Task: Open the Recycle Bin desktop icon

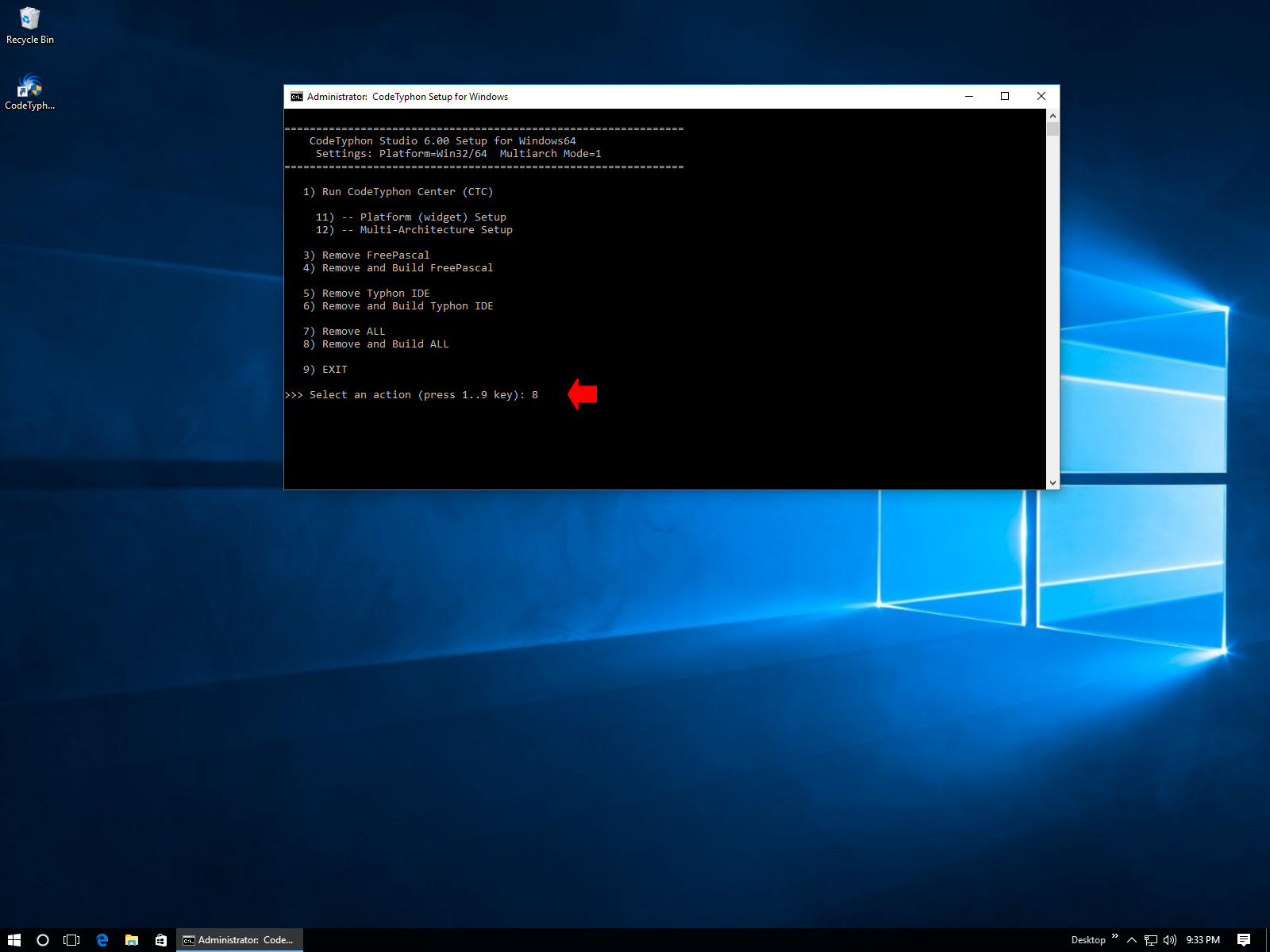Action: point(29,25)
